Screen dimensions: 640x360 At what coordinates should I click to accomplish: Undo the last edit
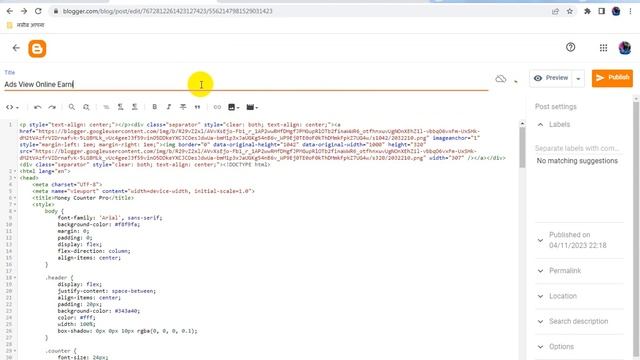pyautogui.click(x=38, y=107)
